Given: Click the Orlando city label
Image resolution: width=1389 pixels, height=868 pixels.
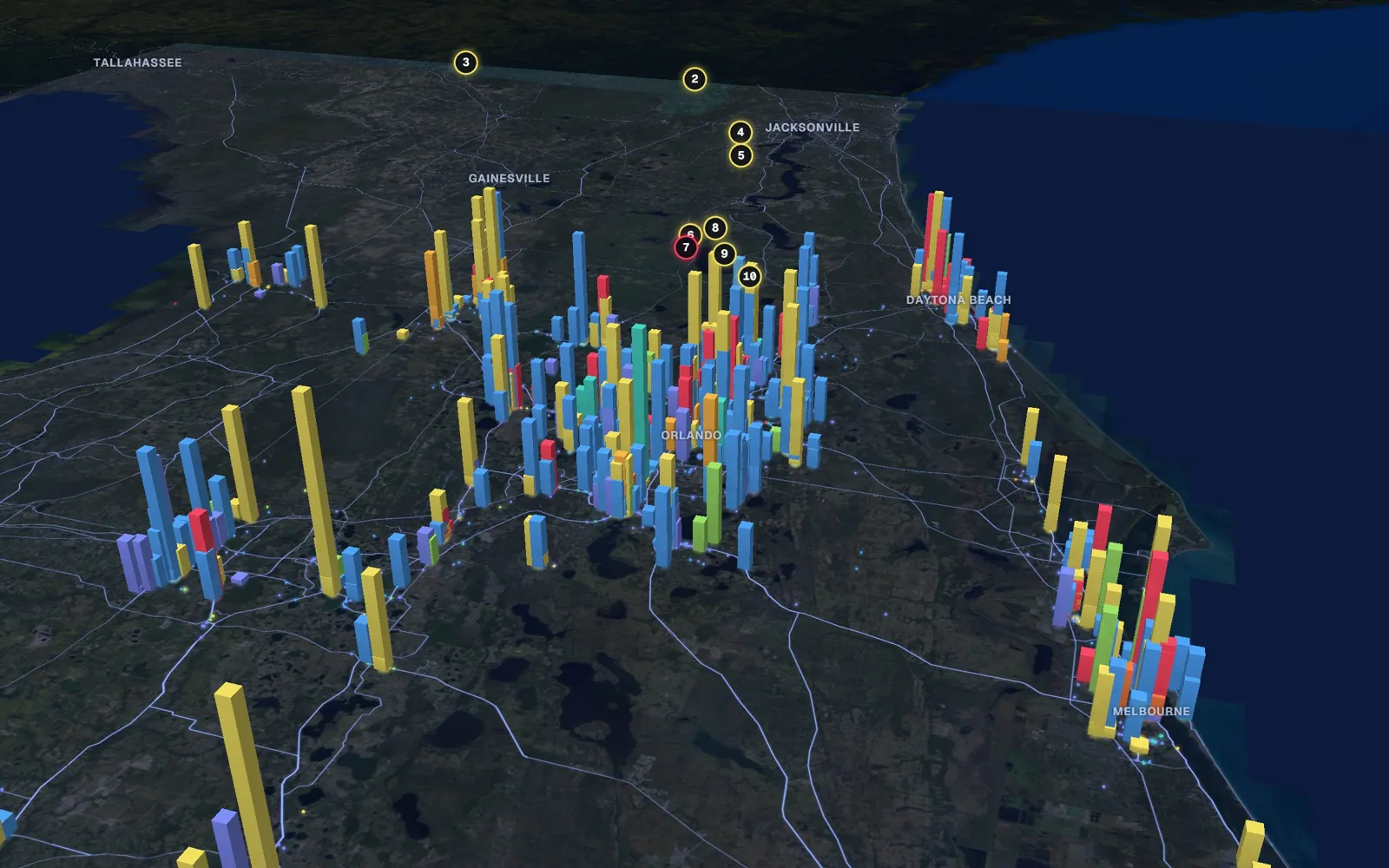Looking at the screenshot, I should 691,435.
